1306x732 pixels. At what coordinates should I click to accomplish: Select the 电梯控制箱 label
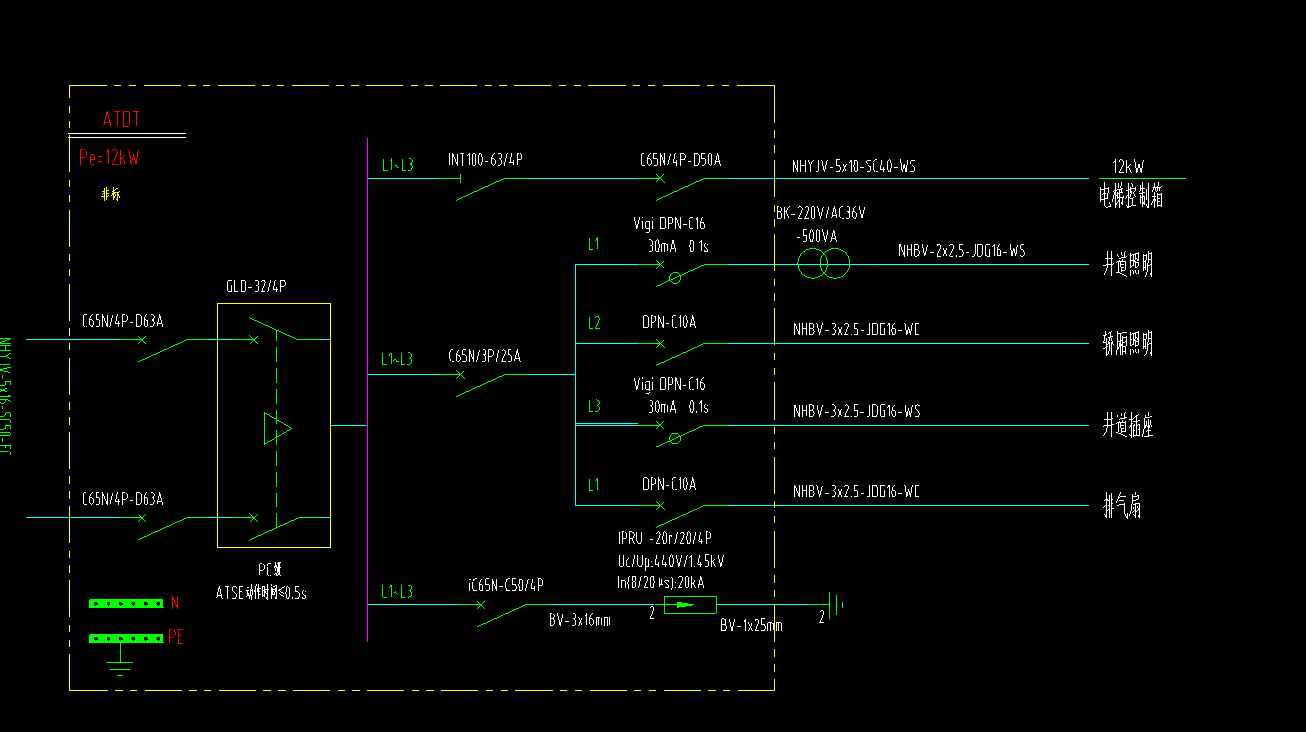(1131, 197)
